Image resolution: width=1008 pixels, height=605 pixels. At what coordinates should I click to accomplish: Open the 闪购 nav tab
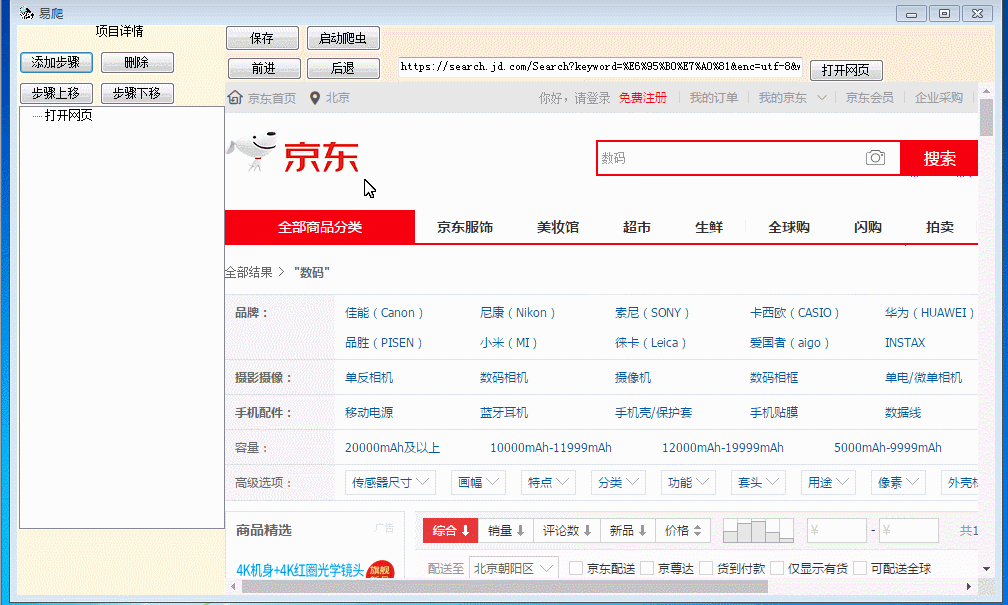[x=867, y=227]
